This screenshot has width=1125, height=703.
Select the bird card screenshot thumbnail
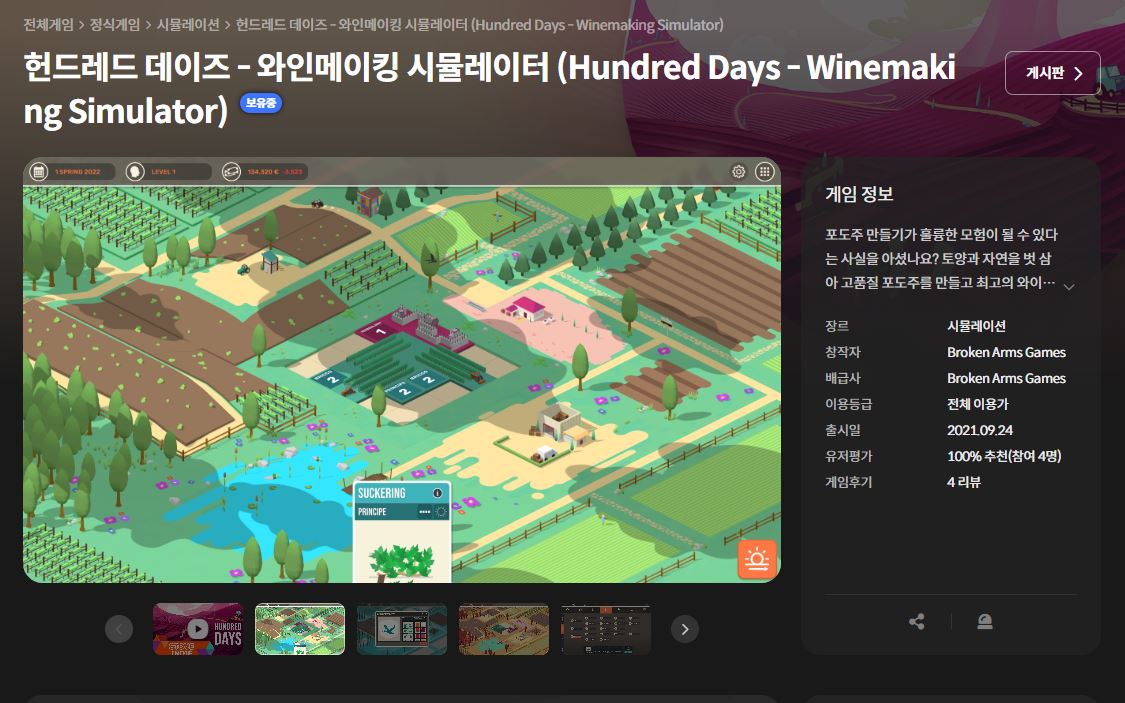pyautogui.click(x=402, y=629)
